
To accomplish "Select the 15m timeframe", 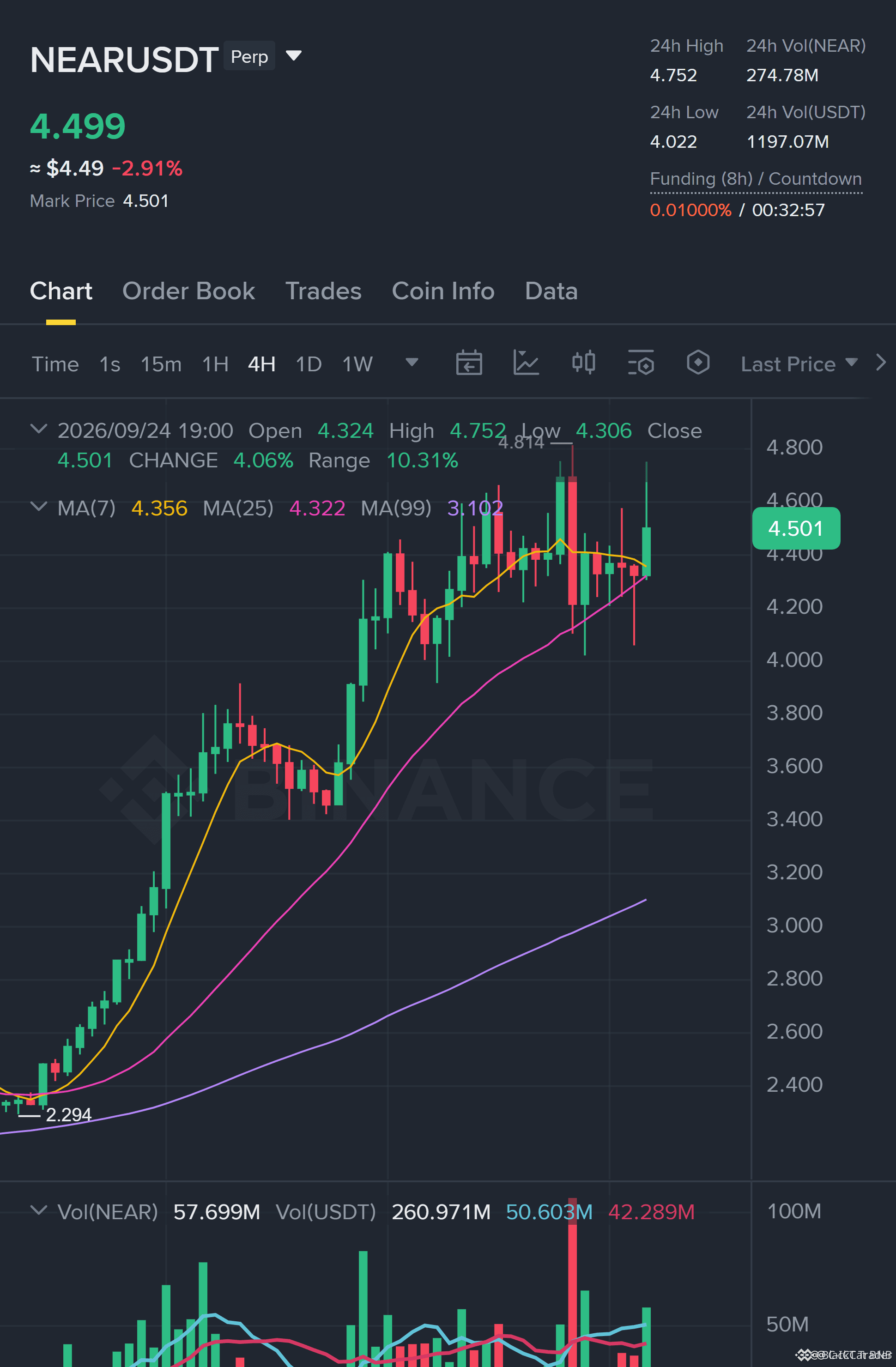I will click(x=161, y=364).
